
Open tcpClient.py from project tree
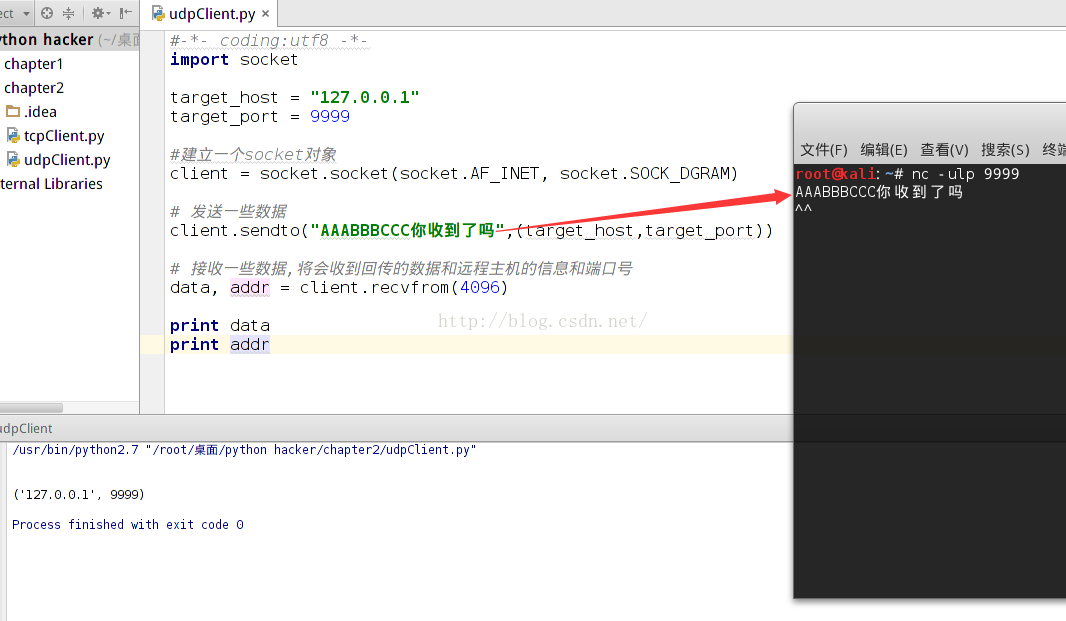click(x=64, y=136)
